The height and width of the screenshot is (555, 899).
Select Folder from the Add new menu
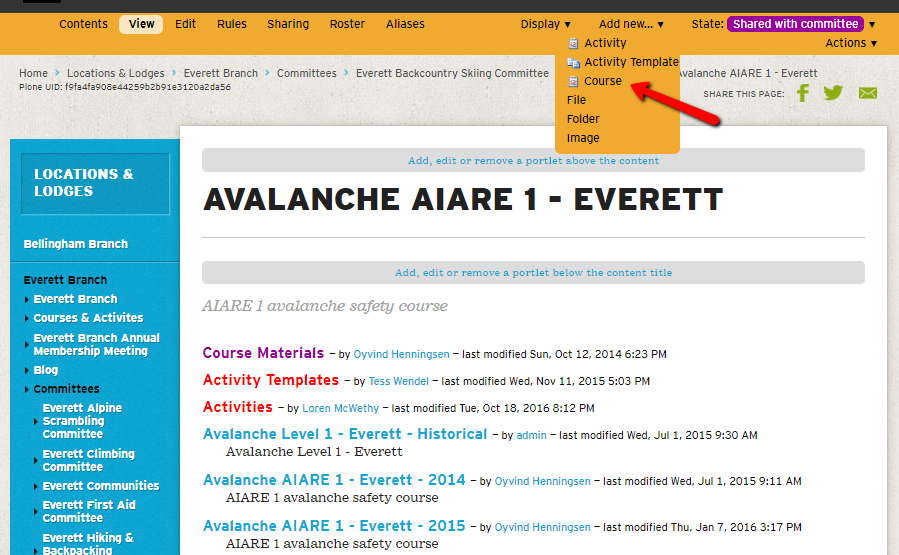(x=583, y=119)
